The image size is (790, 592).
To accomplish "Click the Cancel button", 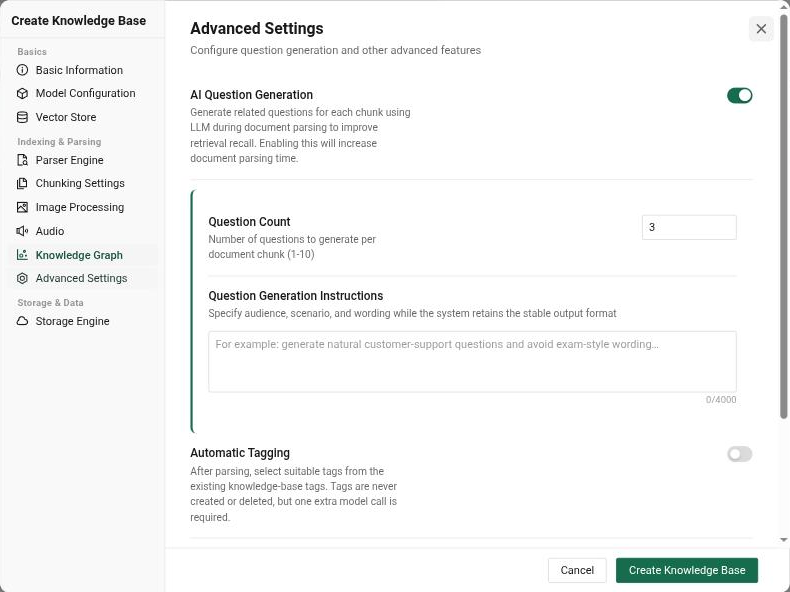I will pos(577,570).
